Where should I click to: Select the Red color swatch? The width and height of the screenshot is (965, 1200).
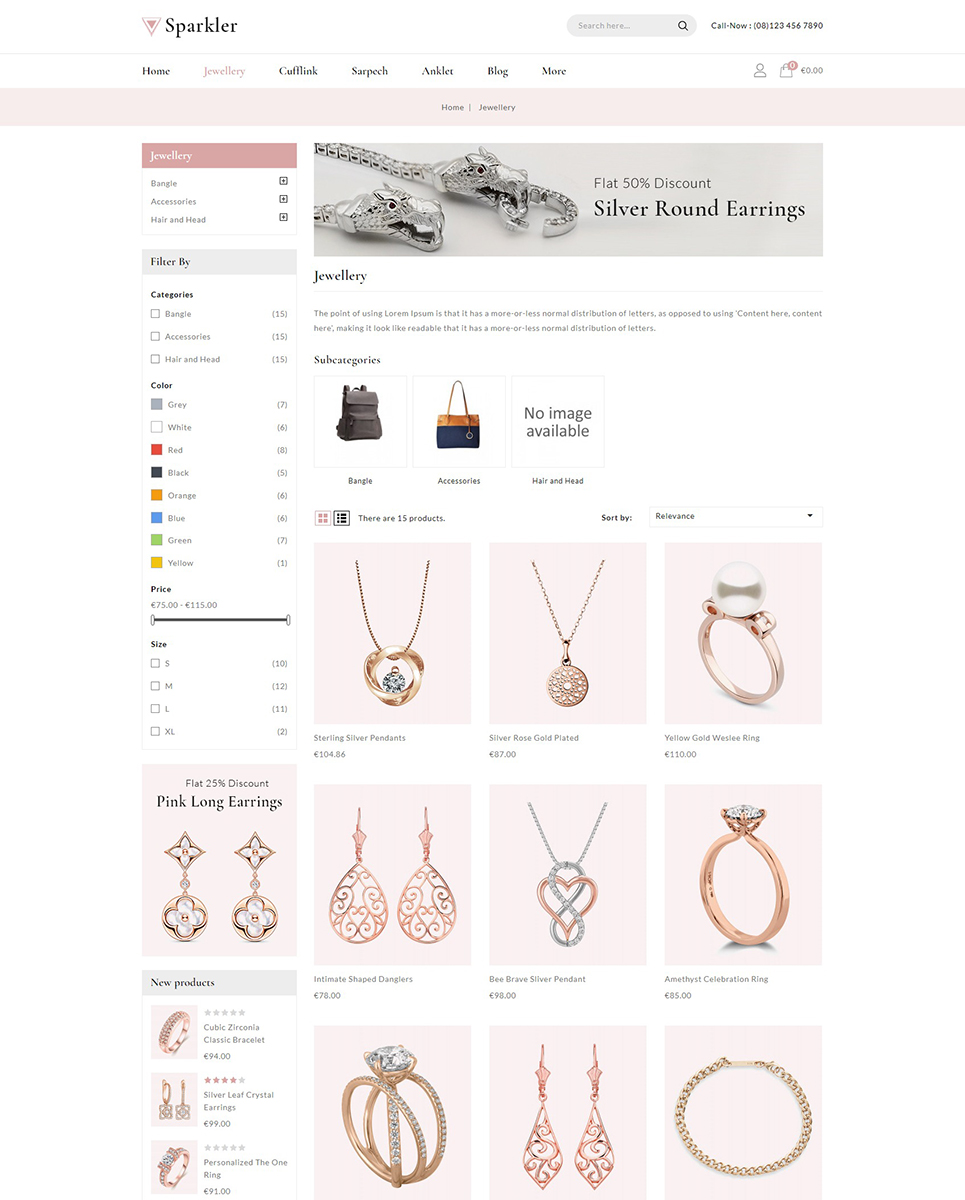pyautogui.click(x=157, y=450)
